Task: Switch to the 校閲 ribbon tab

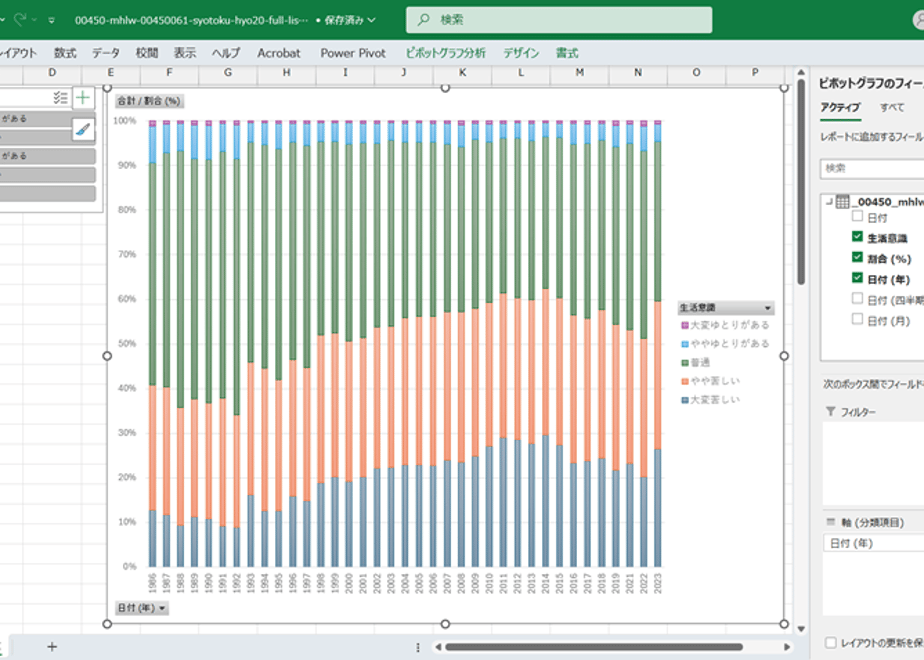Action: coord(147,53)
